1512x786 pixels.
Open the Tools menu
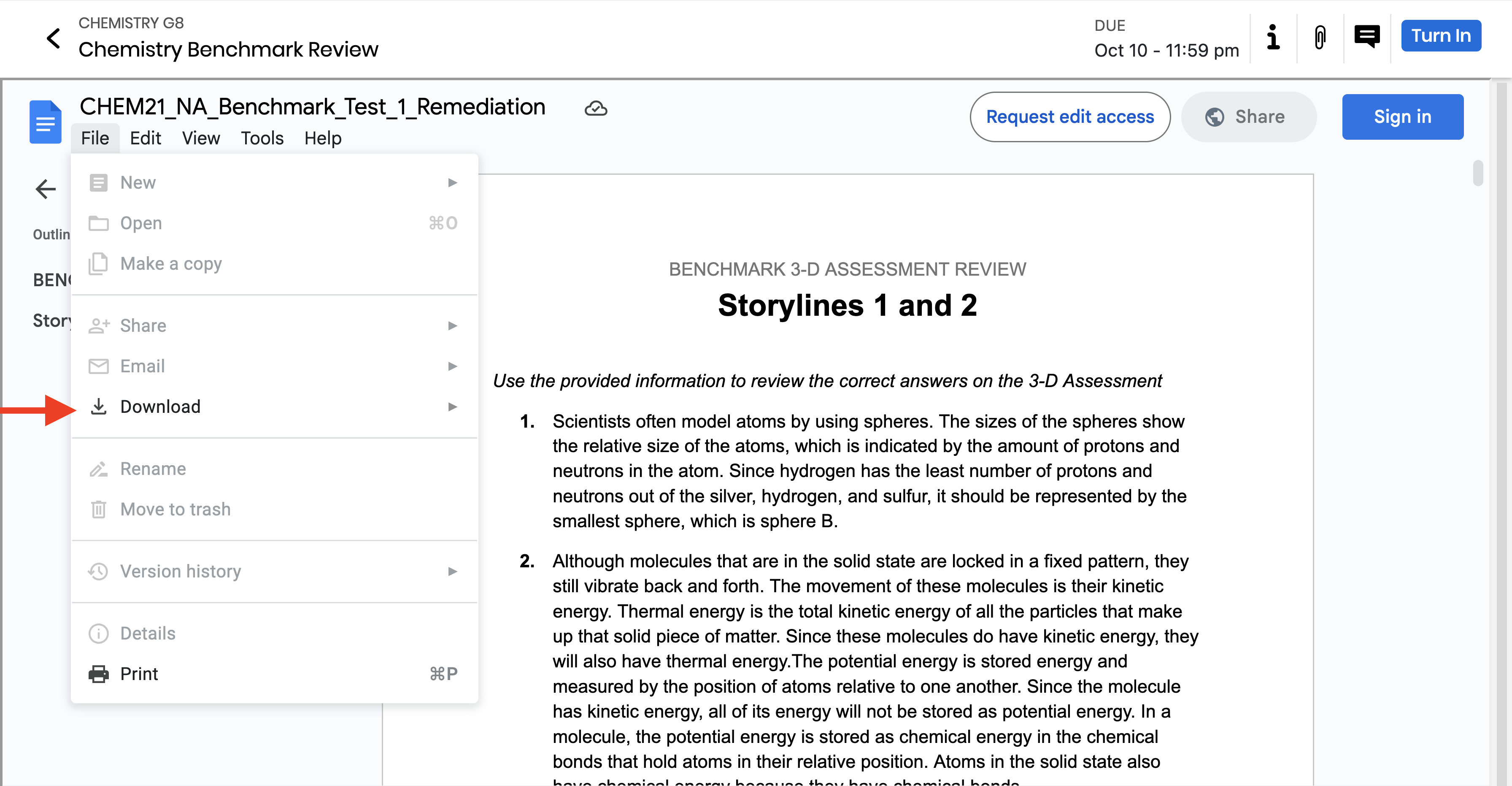click(262, 138)
